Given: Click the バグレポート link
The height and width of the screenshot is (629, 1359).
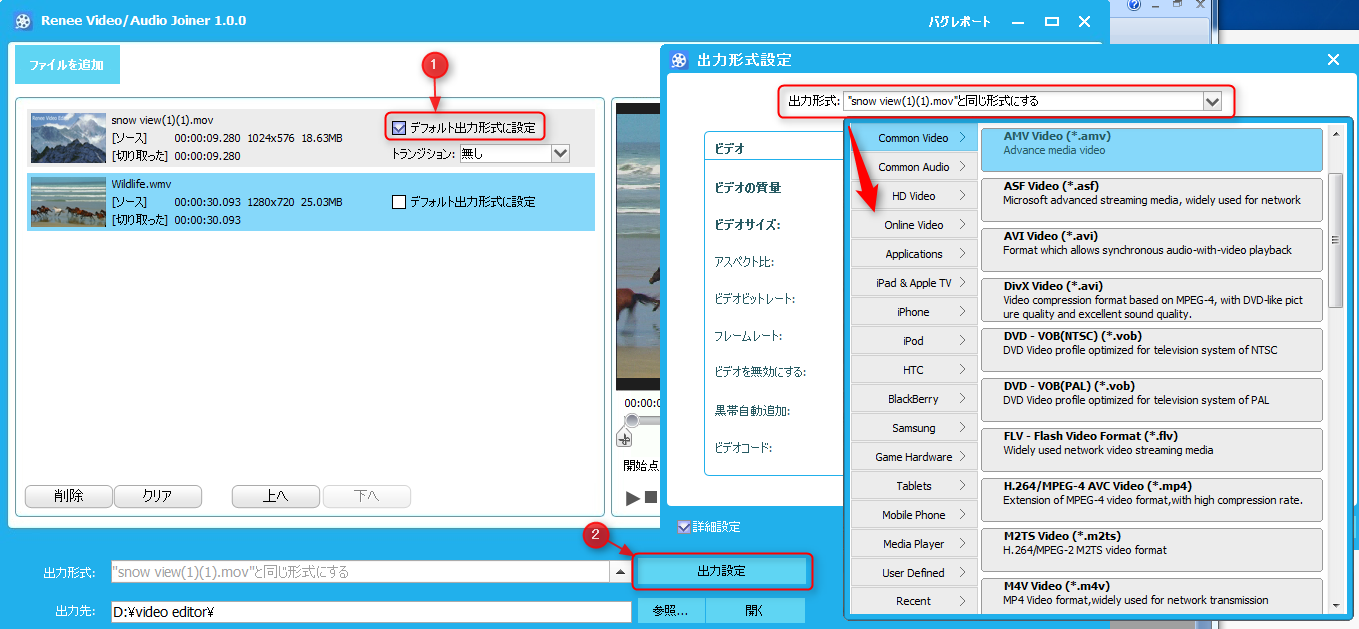Looking at the screenshot, I should point(959,22).
